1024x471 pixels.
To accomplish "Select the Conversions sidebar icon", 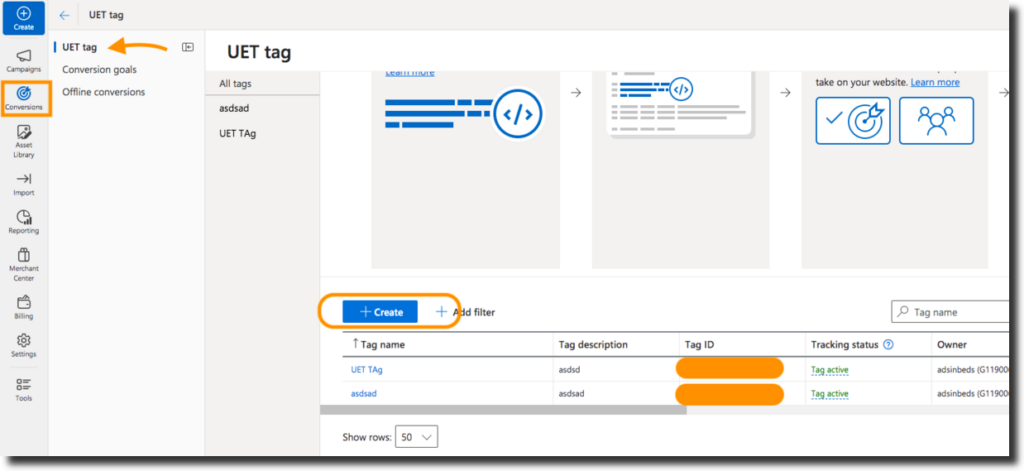I will tap(23, 98).
